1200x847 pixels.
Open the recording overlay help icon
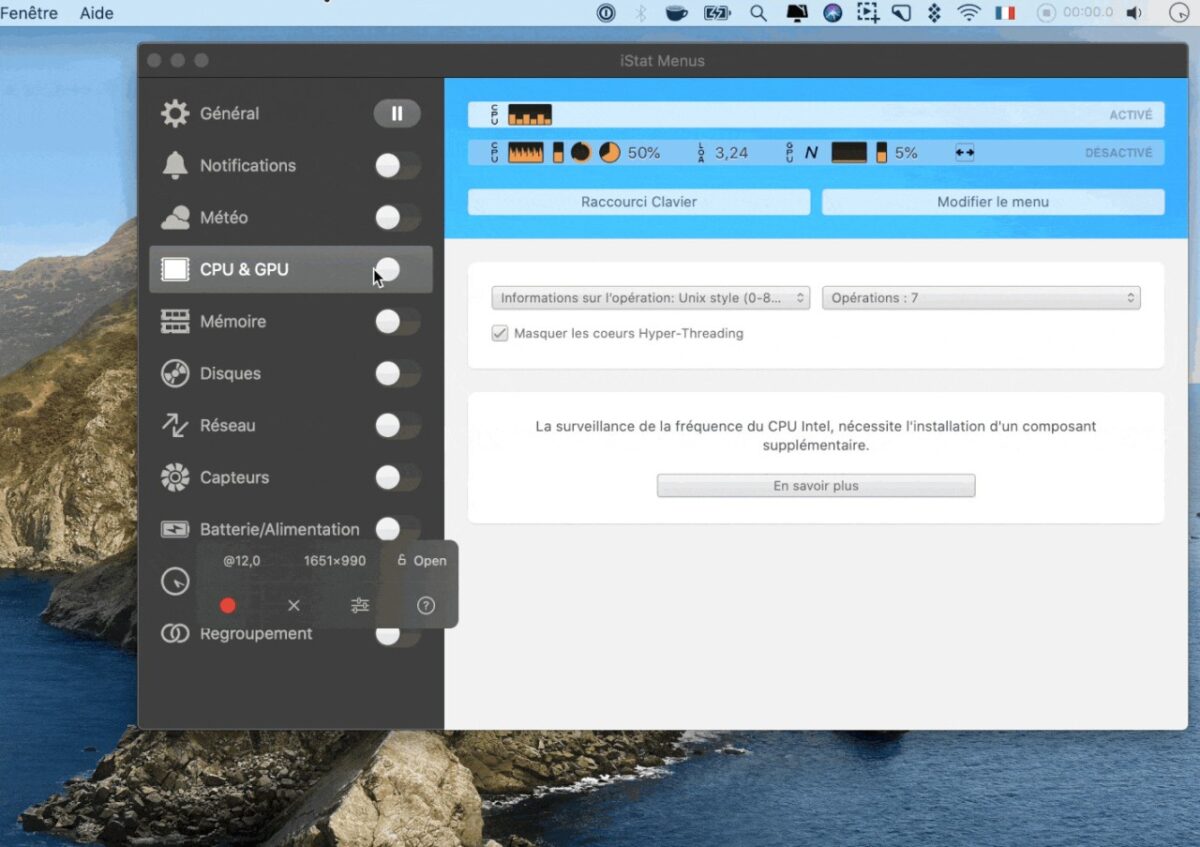pos(426,605)
